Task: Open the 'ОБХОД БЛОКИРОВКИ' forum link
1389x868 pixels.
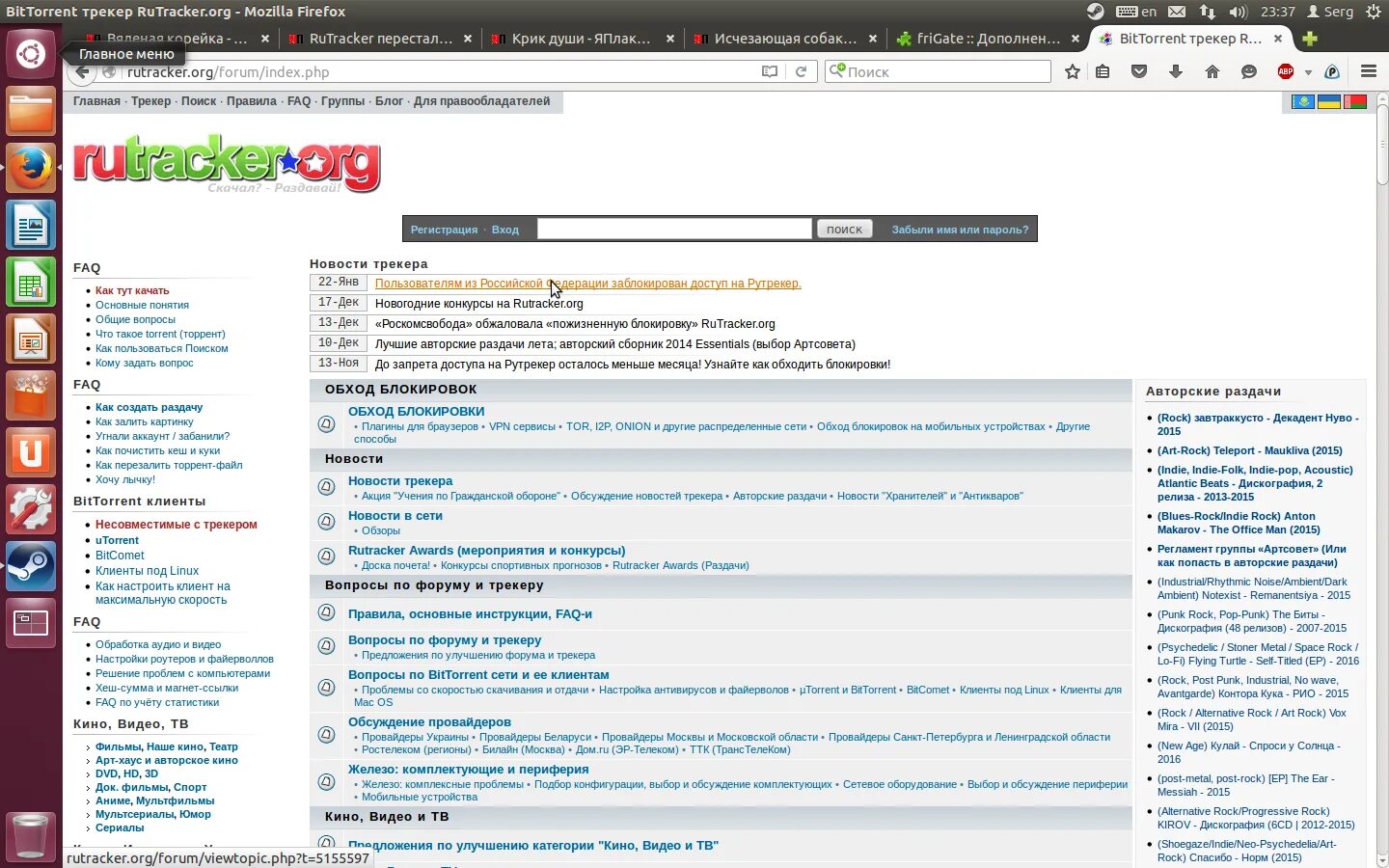Action: point(417,412)
